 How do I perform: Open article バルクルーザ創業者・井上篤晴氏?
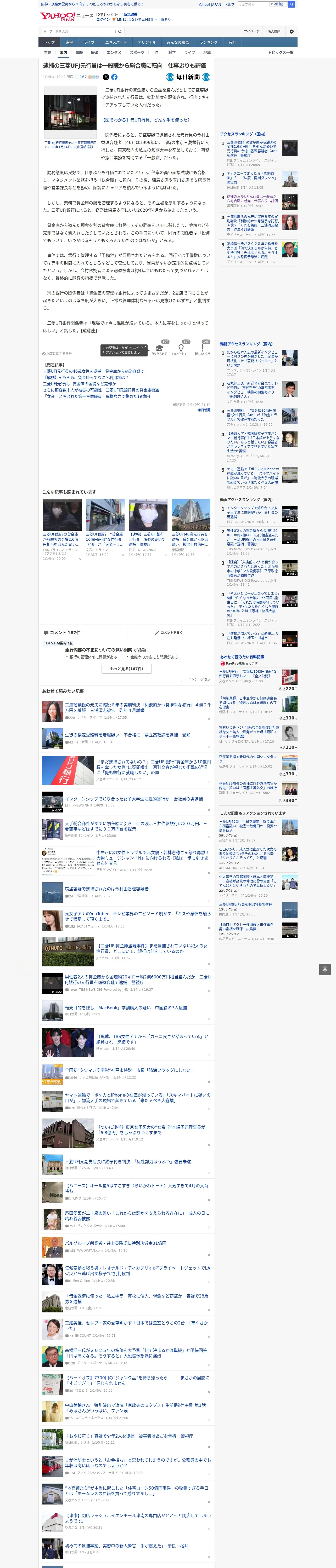tap(115, 1244)
